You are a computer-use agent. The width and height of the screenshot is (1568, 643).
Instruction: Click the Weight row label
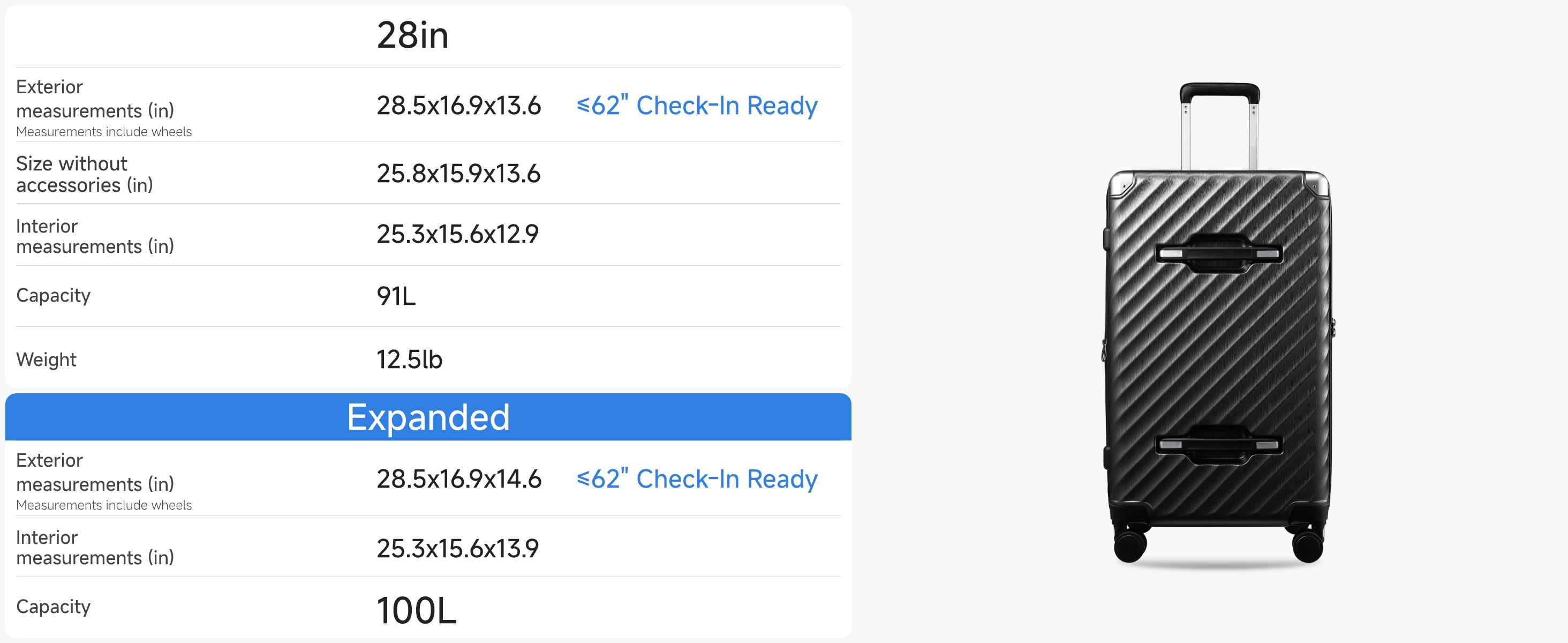coord(46,359)
